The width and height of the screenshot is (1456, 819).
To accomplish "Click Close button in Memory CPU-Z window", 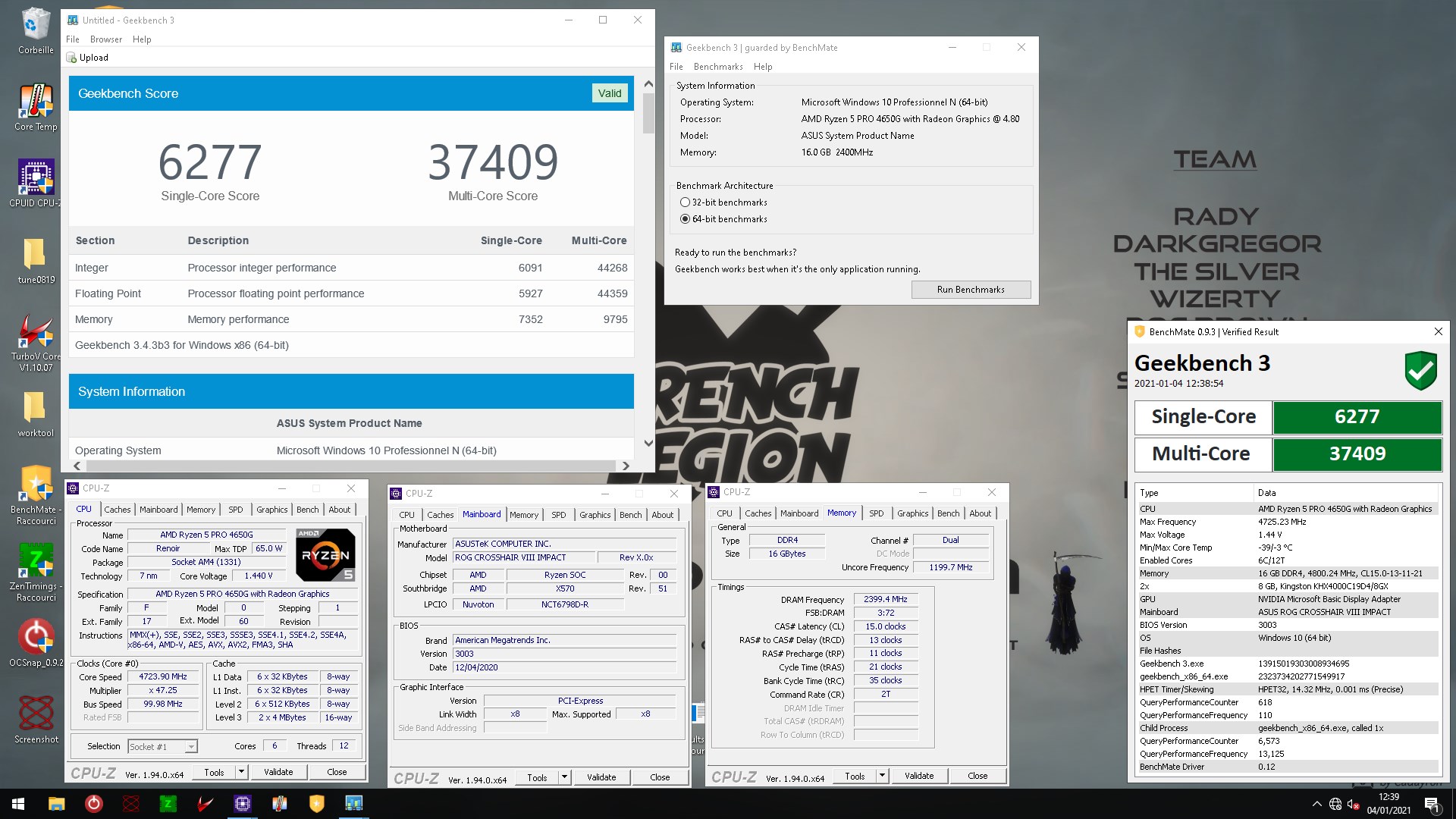I will (x=977, y=776).
